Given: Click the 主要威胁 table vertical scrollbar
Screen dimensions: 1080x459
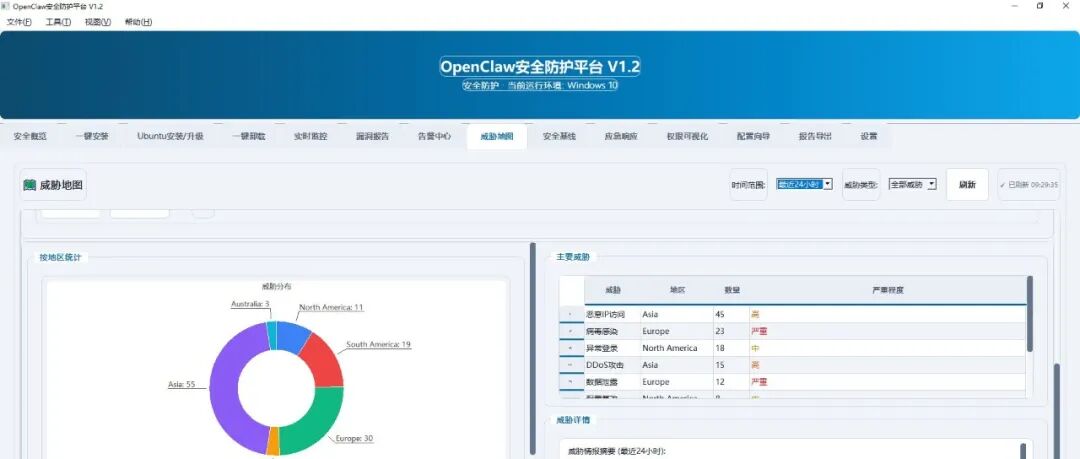Looking at the screenshot, I should (x=1030, y=314).
